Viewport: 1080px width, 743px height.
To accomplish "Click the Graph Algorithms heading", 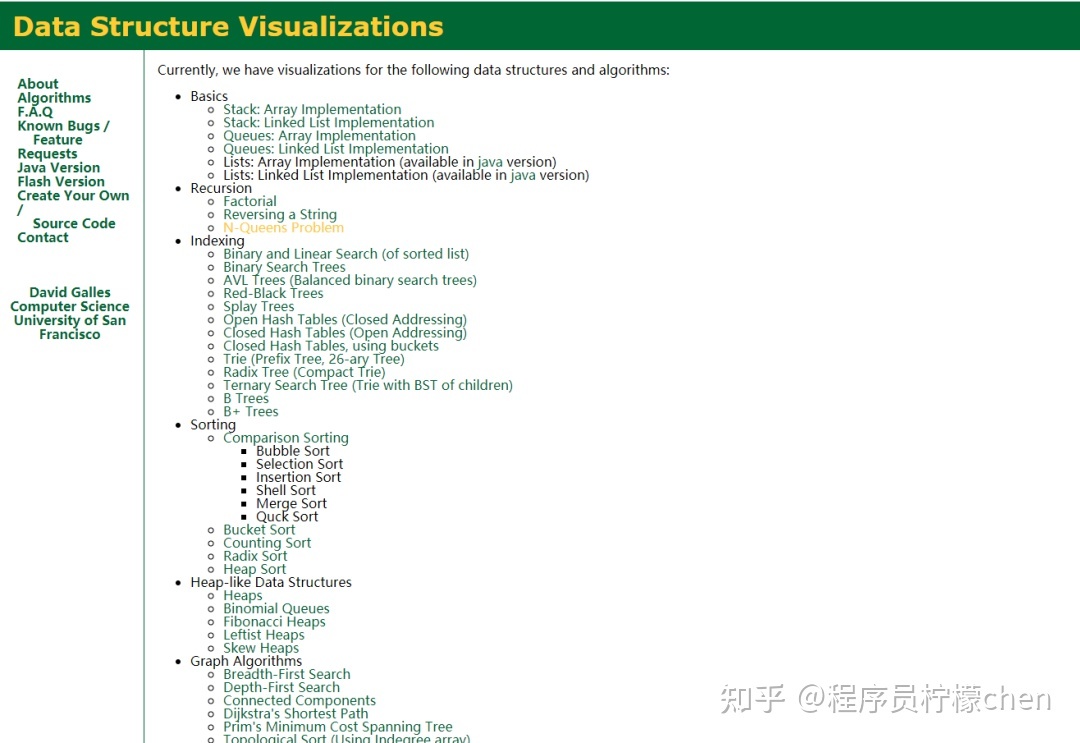I will point(246,661).
